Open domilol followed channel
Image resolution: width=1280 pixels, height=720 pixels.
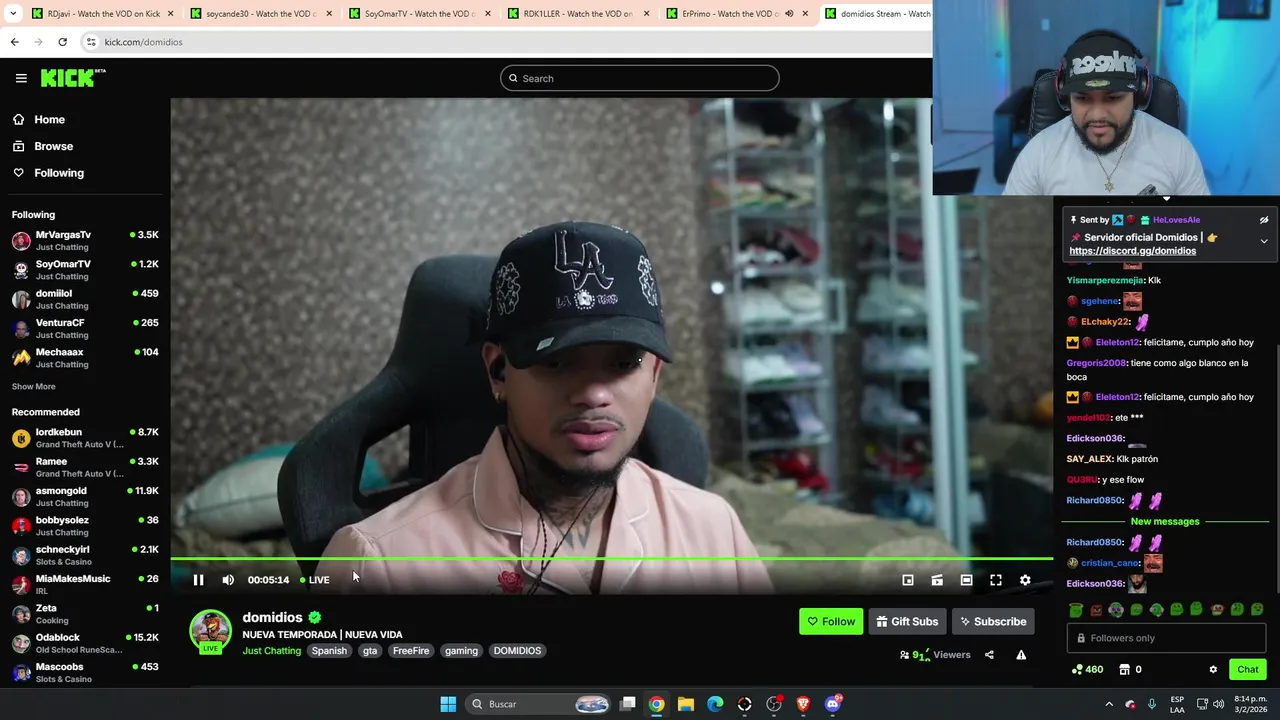(85, 299)
